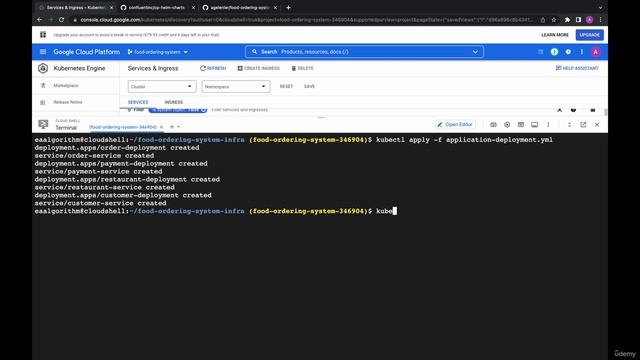The image size is (640, 360).
Task: Click 'deployment.apps/order-deployment created' output line
Action: click(x=117, y=148)
